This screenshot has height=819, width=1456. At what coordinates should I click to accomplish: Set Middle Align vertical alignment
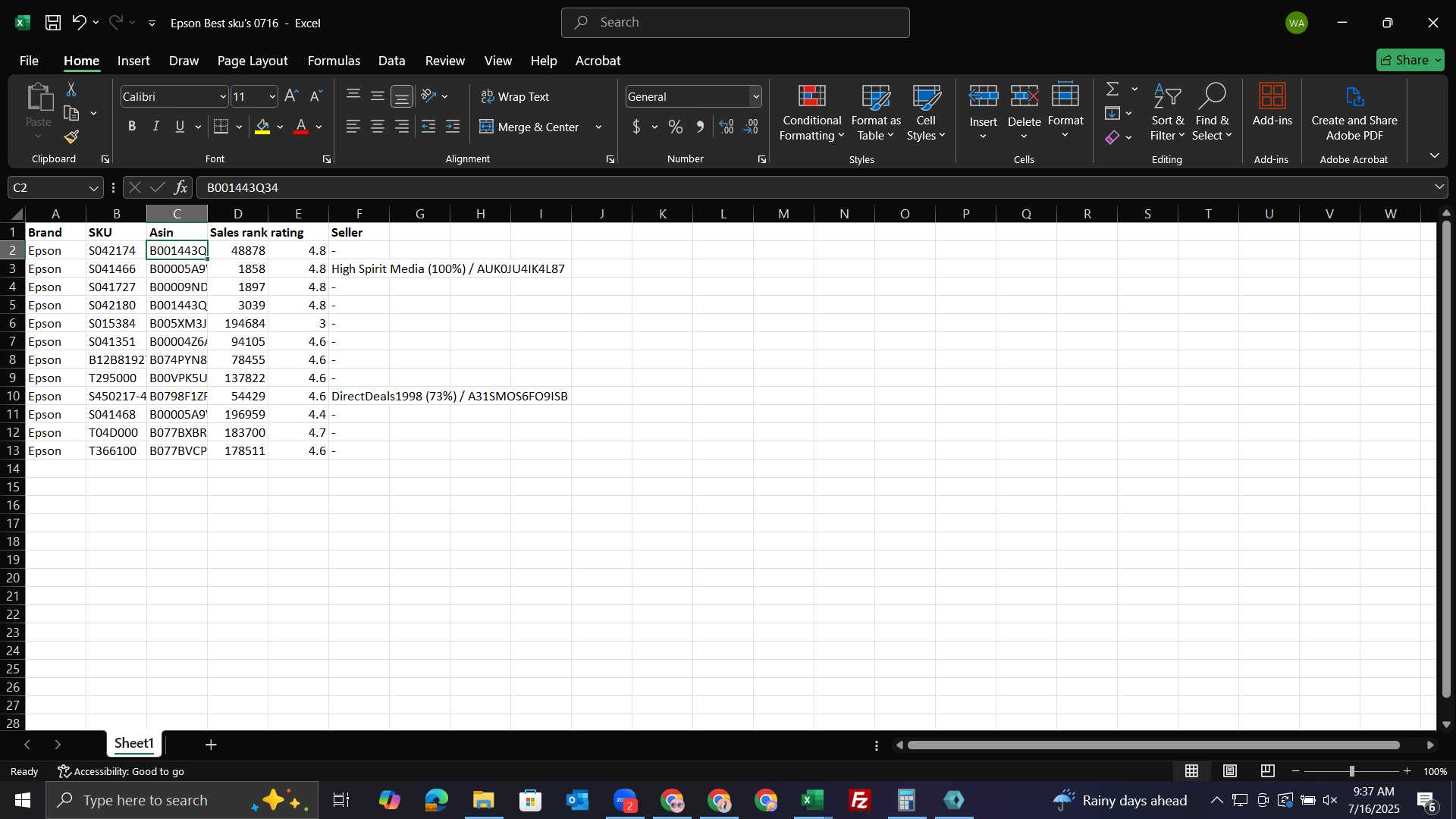[378, 96]
